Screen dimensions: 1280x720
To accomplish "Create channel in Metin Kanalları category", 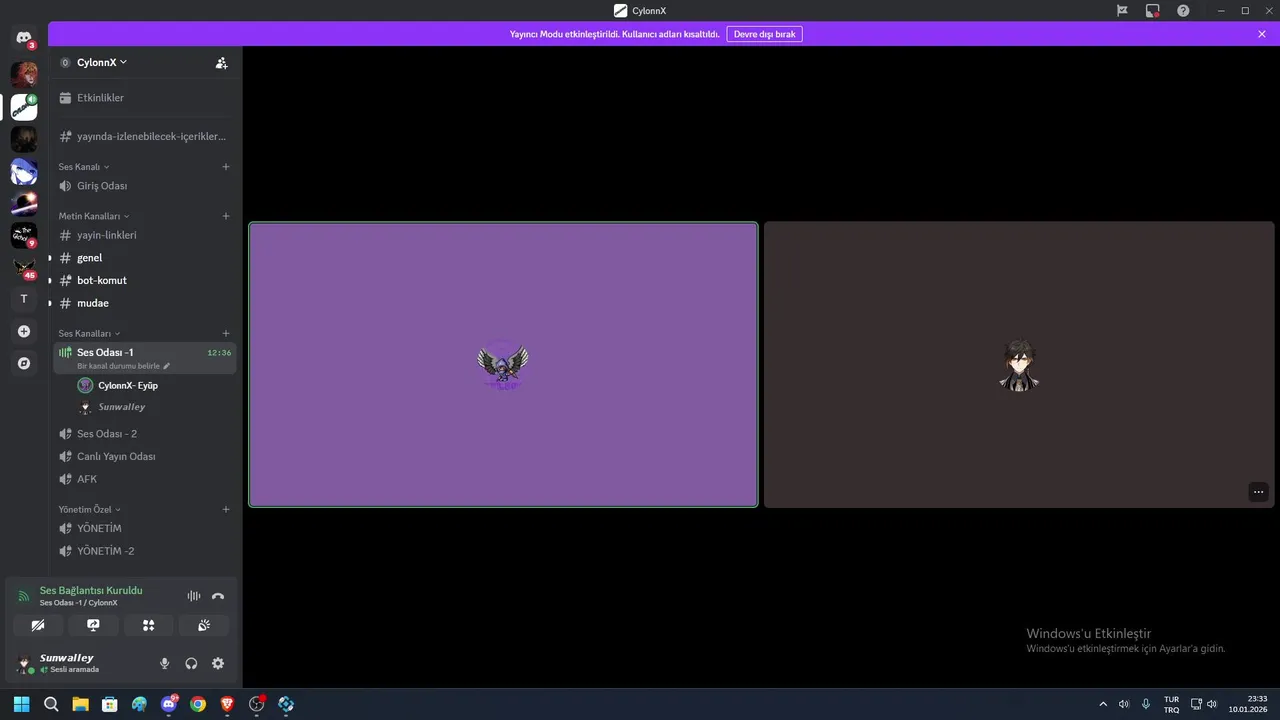I will tap(226, 216).
